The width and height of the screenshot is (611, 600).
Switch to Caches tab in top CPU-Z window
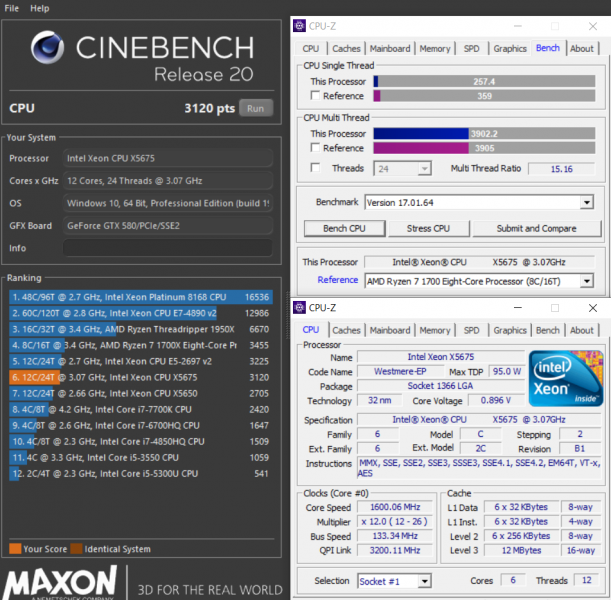(x=346, y=49)
